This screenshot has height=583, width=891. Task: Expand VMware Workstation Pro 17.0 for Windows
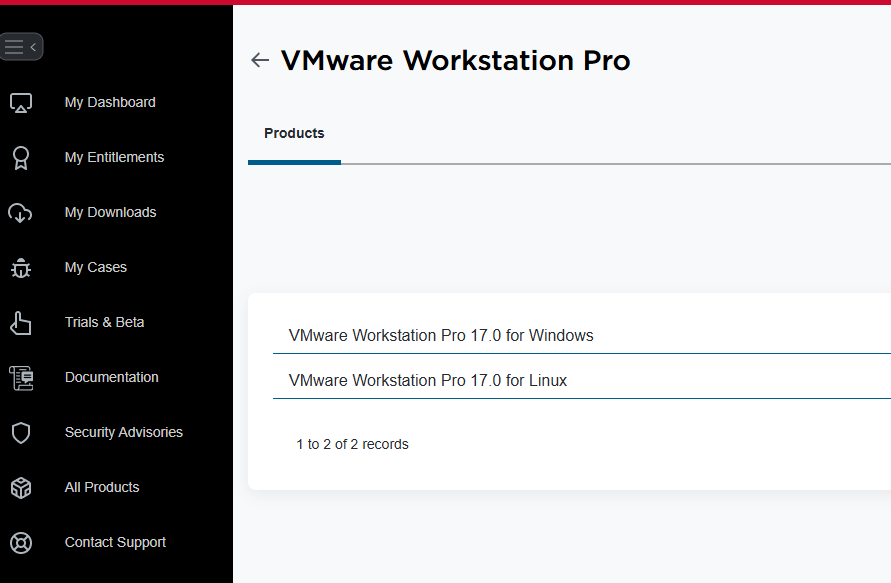pyautogui.click(x=441, y=336)
